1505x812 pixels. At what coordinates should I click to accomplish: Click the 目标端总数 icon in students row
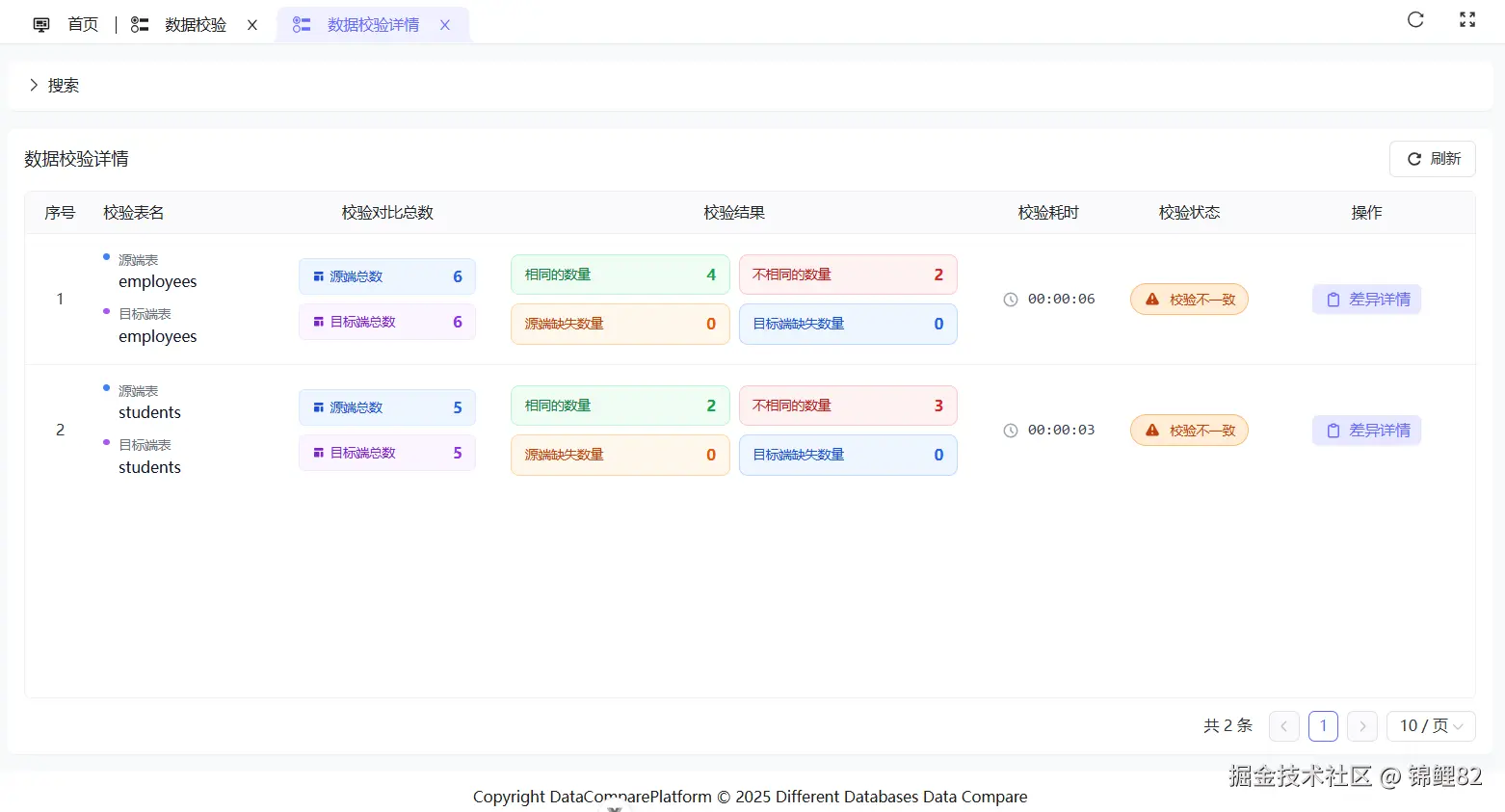(318, 453)
